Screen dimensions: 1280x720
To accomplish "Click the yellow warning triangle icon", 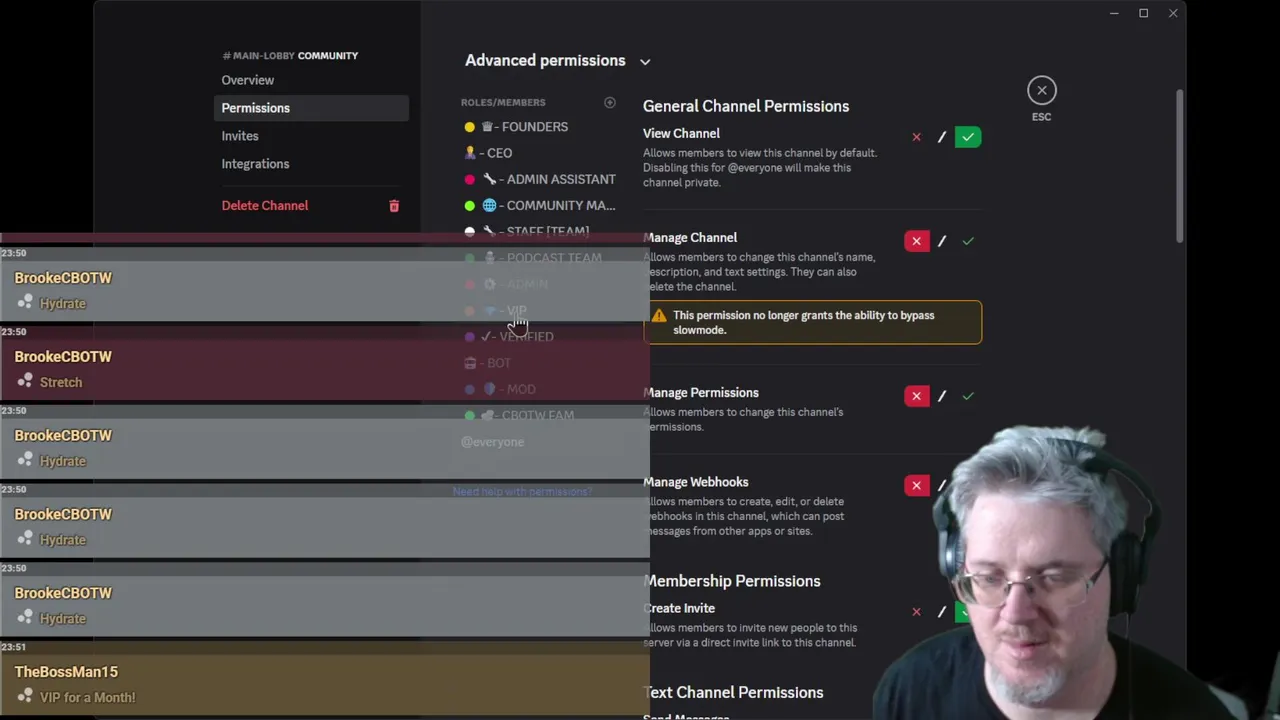I will pyautogui.click(x=659, y=316).
